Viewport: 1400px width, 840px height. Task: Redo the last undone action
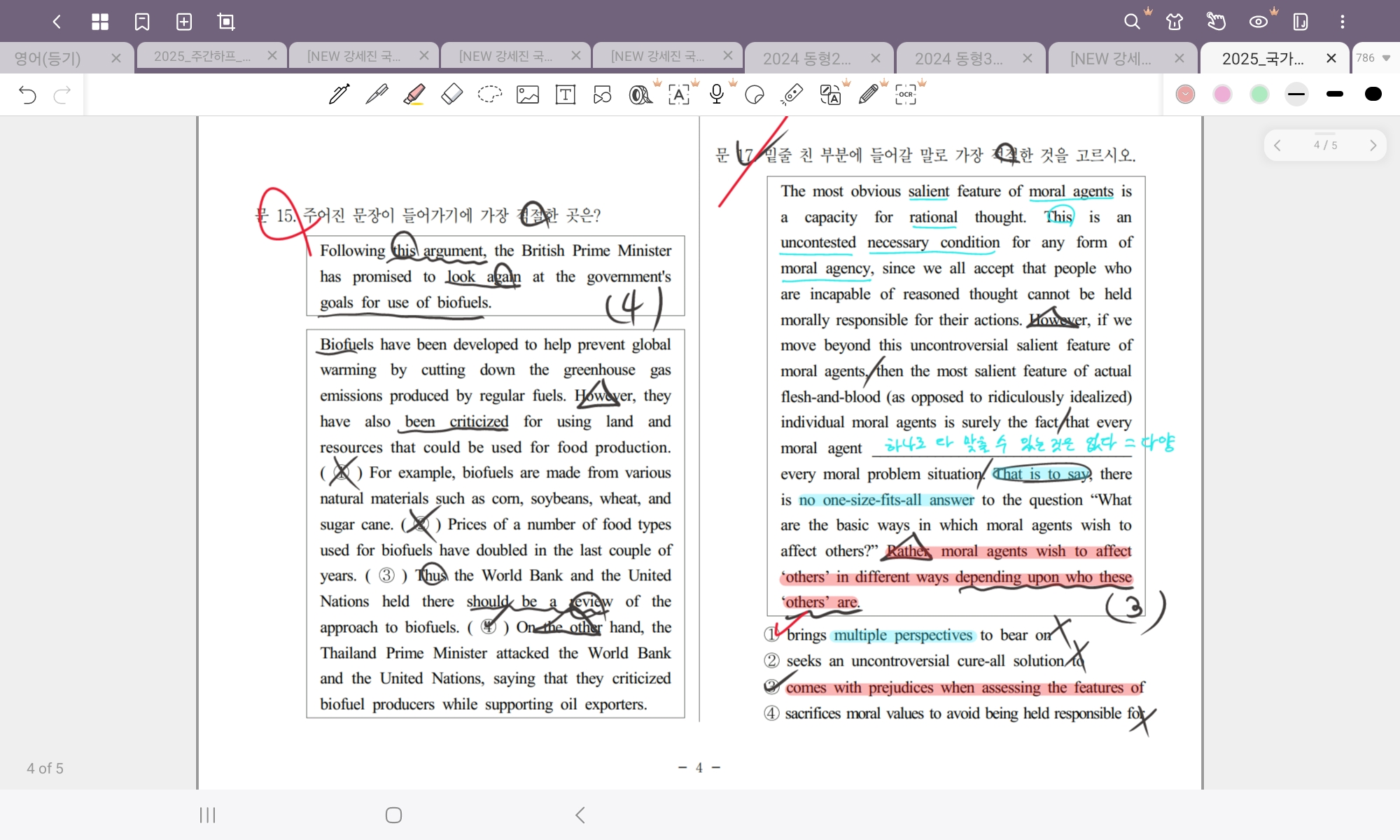pos(62,94)
